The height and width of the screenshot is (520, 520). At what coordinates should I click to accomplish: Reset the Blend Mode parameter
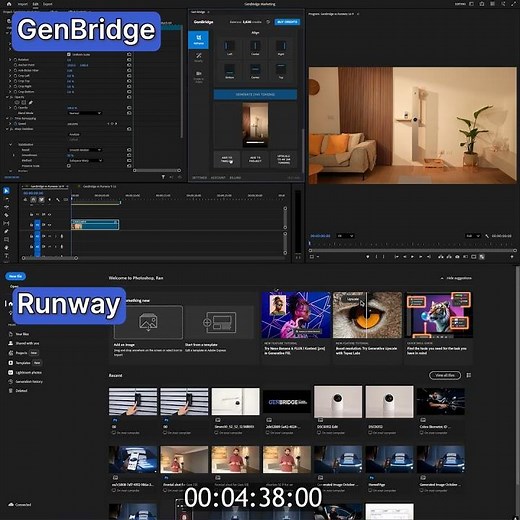pos(129,113)
